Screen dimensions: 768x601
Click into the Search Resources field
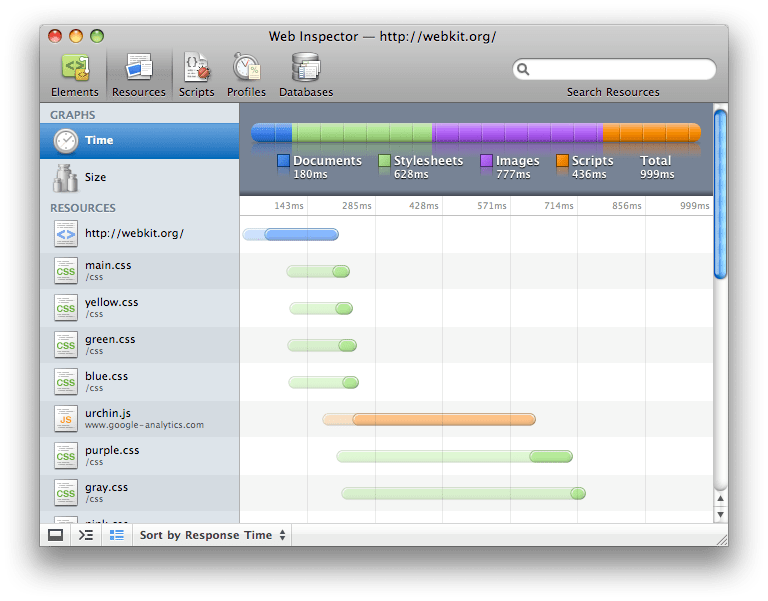(620, 70)
